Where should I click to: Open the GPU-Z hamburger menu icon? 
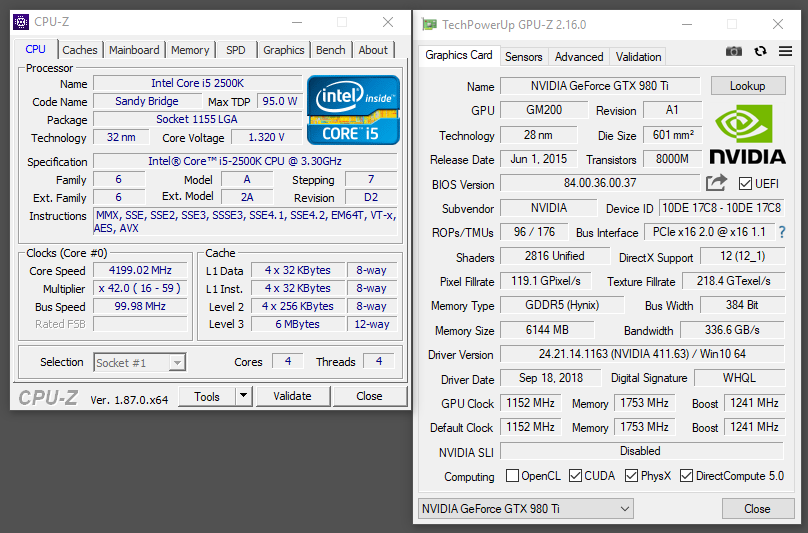785,51
